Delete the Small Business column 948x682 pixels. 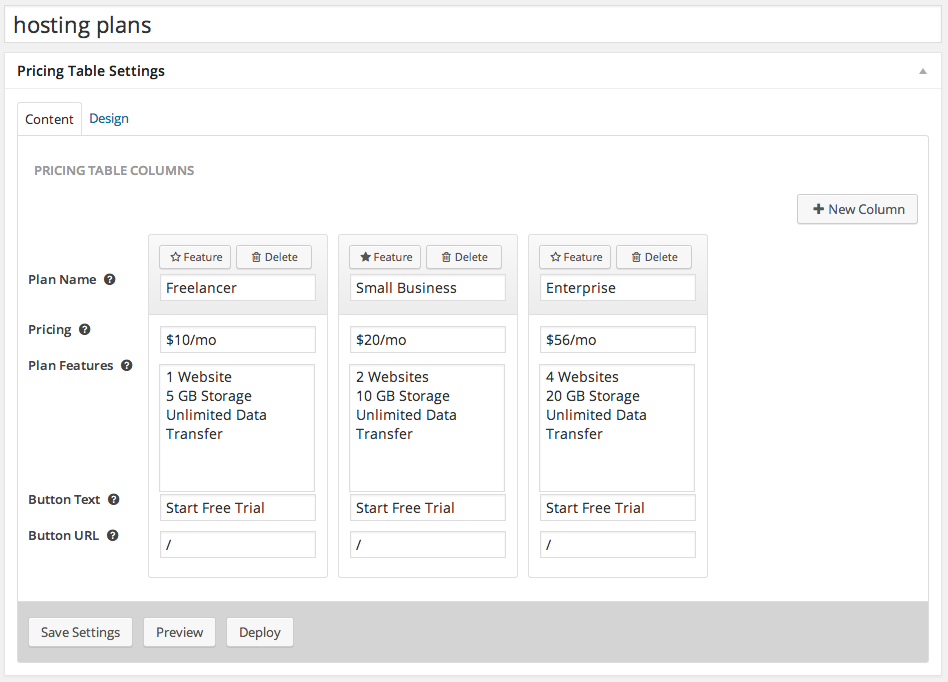(464, 257)
